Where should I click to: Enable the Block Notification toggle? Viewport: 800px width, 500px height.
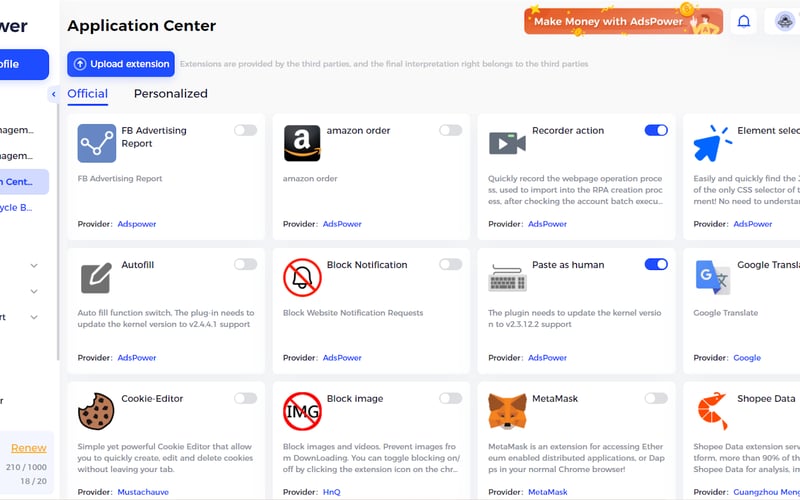[451, 264]
